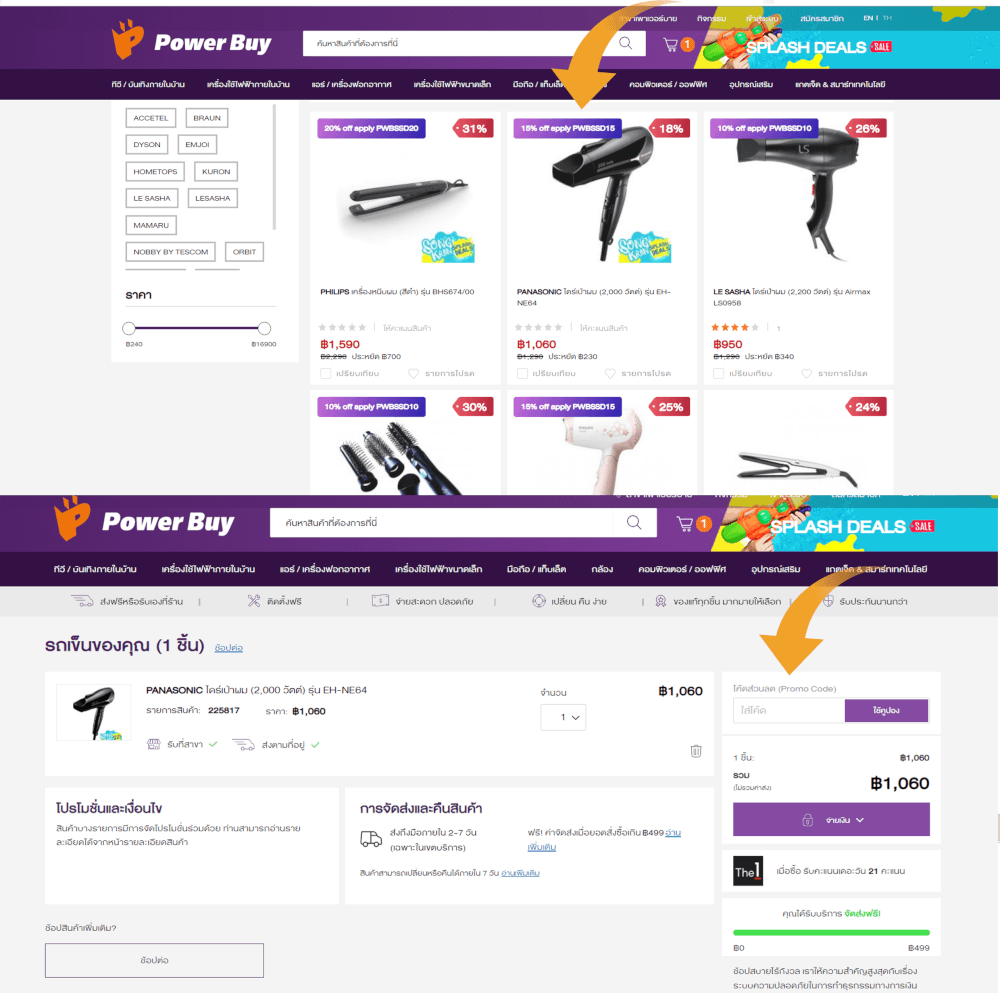The width and height of the screenshot is (1000, 993).
Task: Apply promo code with purple coupon button
Action: tap(886, 710)
